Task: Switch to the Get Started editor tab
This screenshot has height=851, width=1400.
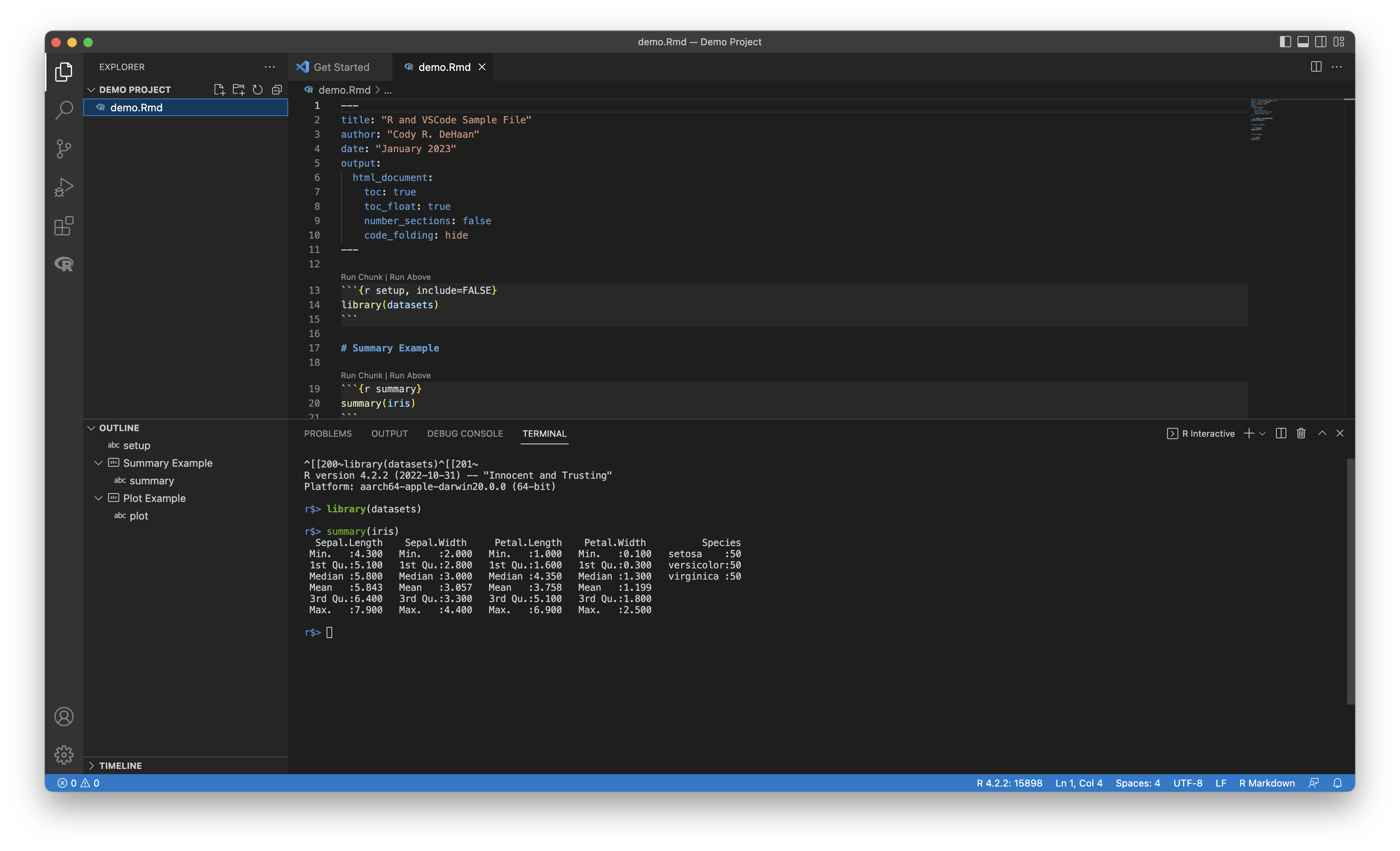Action: coord(341,67)
